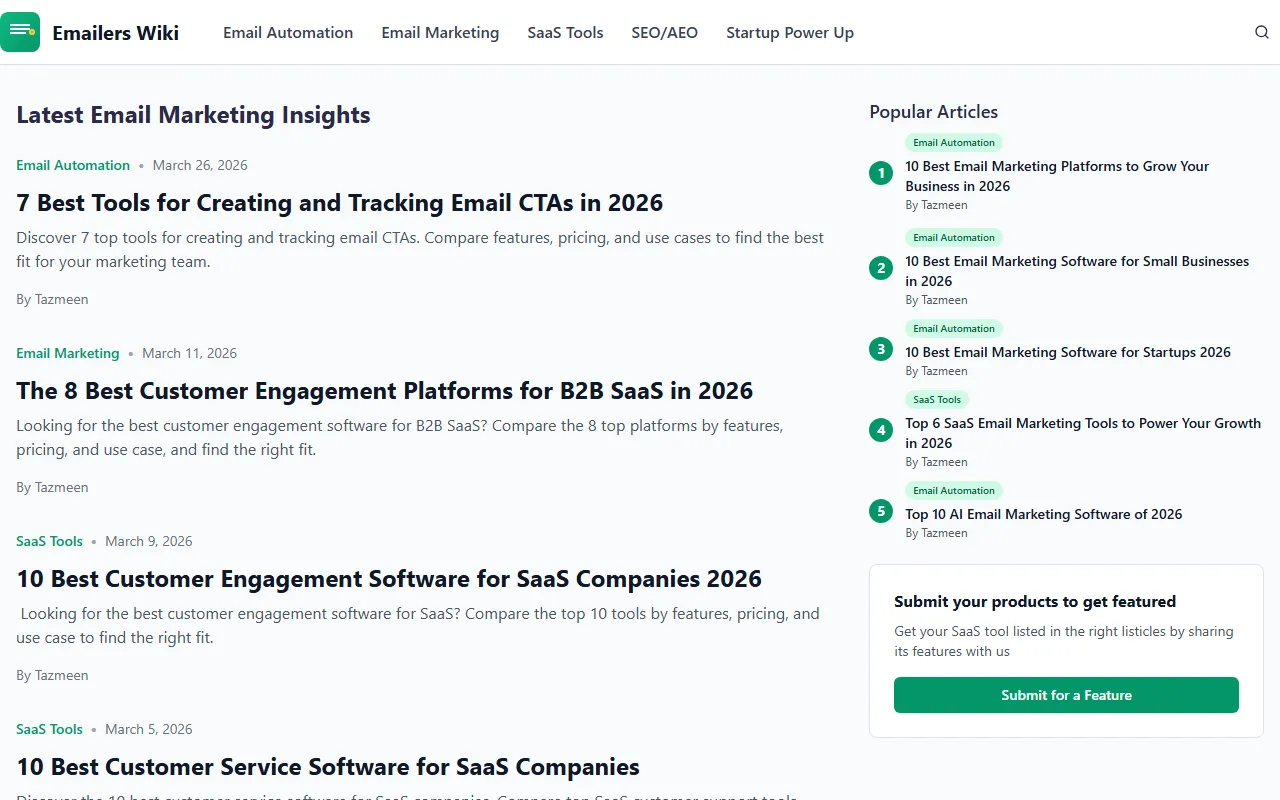Open the 7 Best Tools Email CTAs article
1280x800 pixels.
(x=339, y=203)
